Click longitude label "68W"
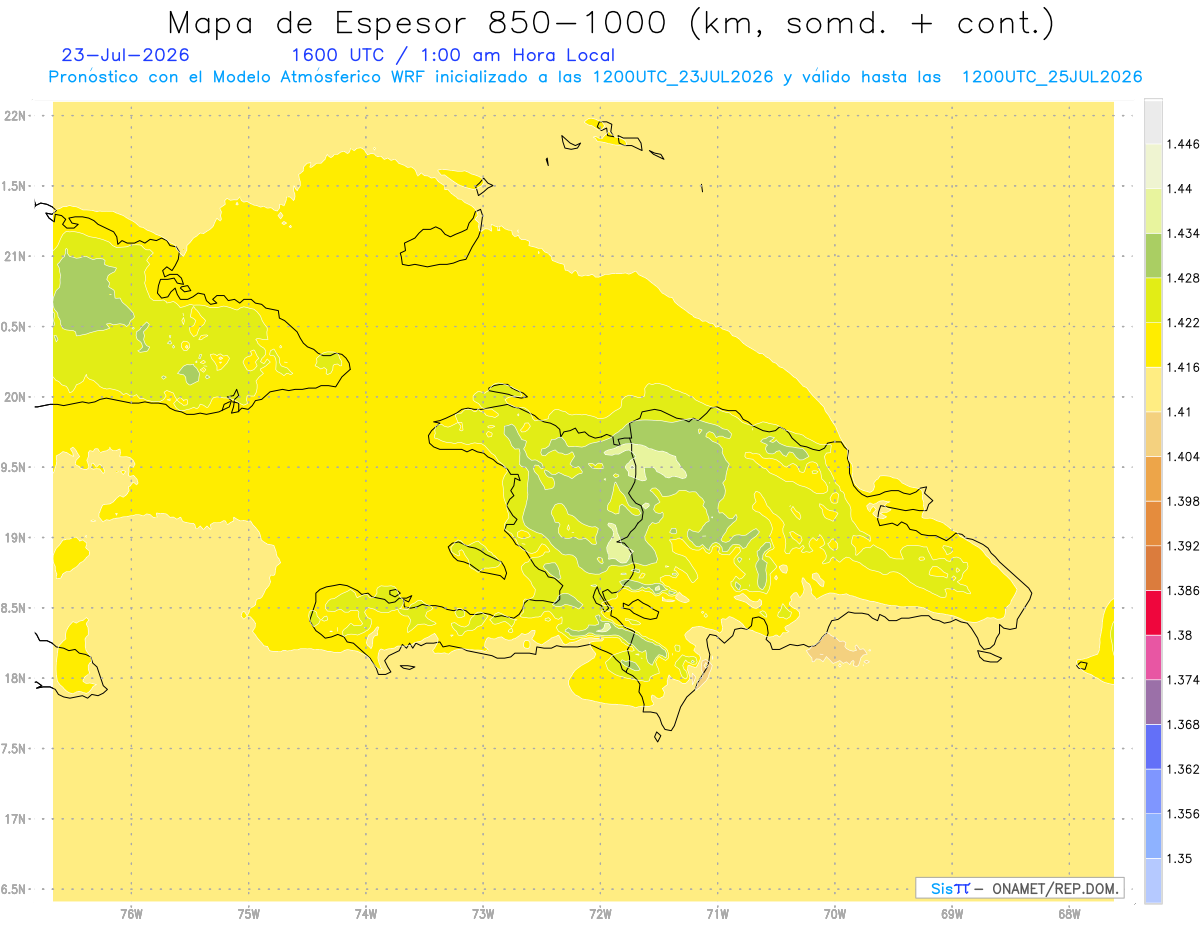 [x=1069, y=914]
